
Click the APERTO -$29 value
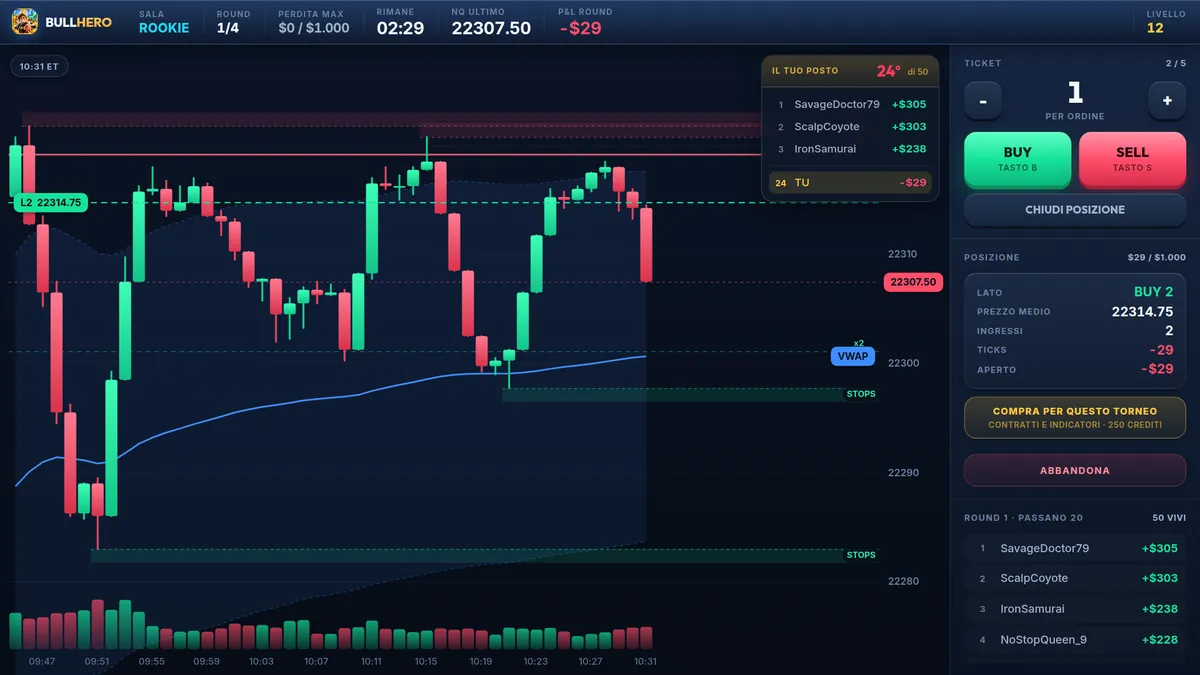[1157, 369]
